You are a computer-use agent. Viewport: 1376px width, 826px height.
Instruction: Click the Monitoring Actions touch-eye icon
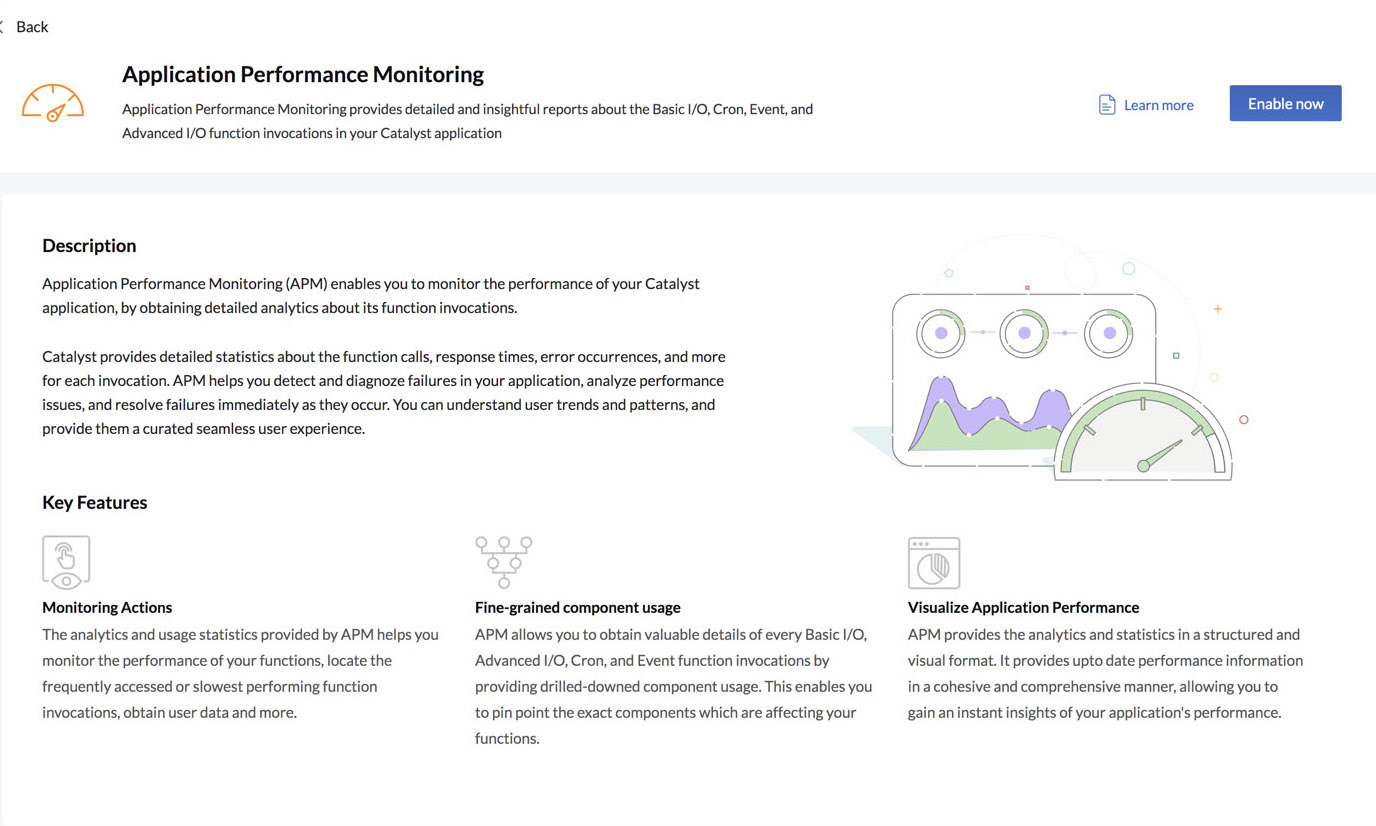point(66,561)
